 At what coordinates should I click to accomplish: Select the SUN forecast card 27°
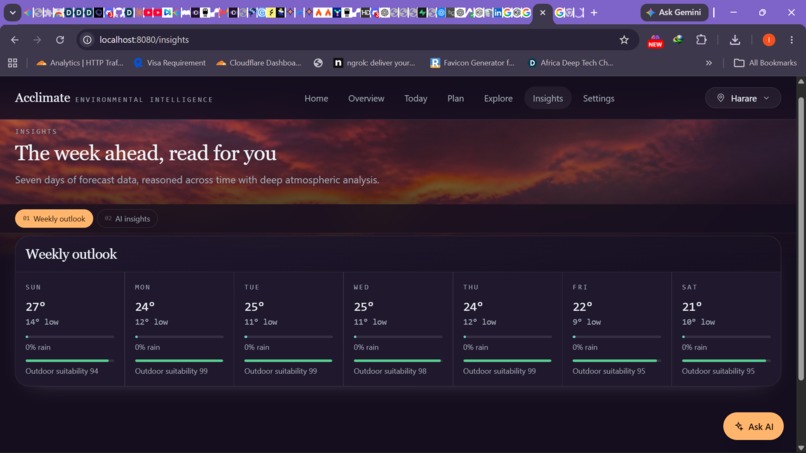tap(70, 329)
